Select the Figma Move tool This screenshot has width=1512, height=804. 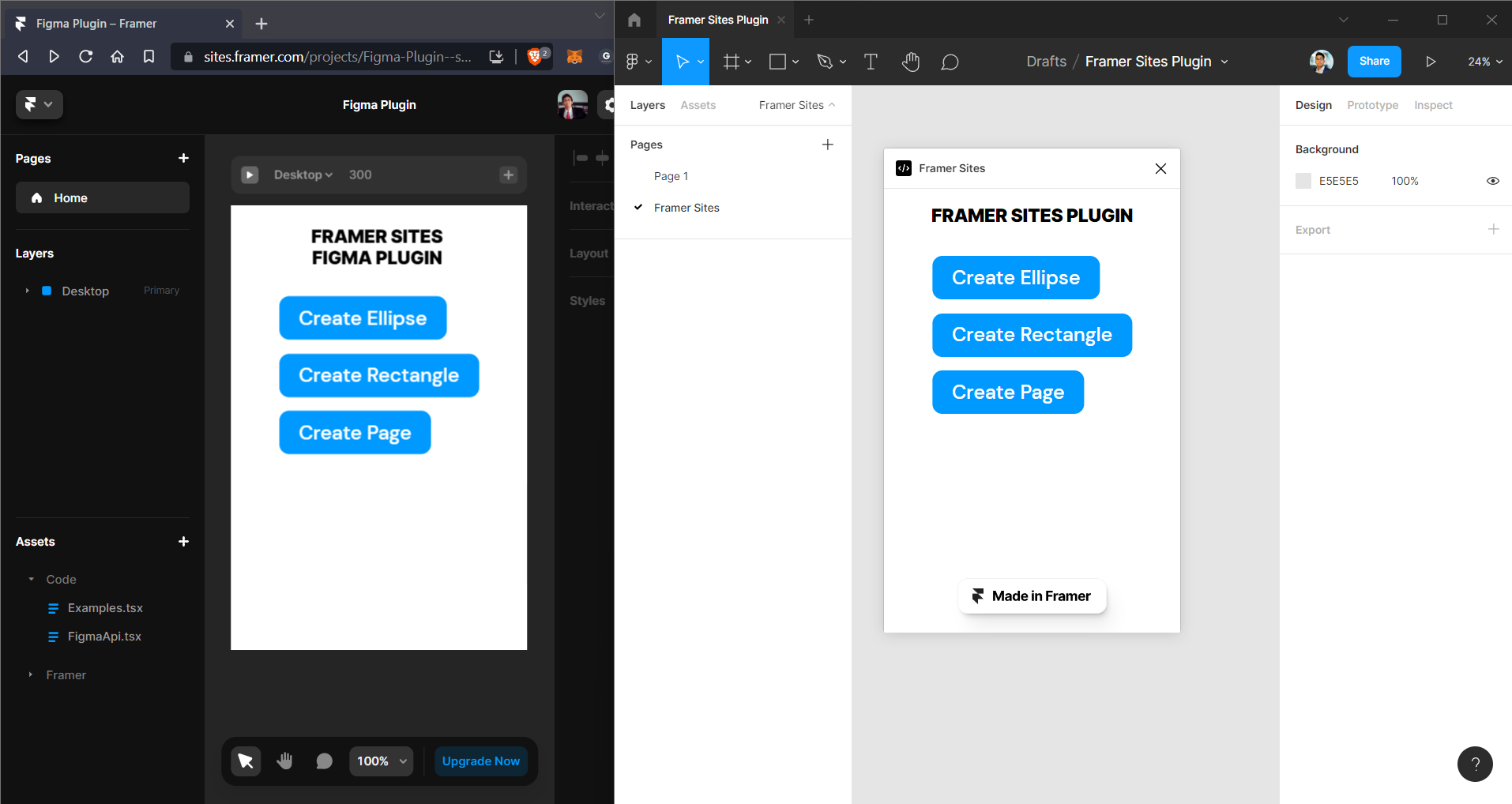pyautogui.click(x=683, y=62)
